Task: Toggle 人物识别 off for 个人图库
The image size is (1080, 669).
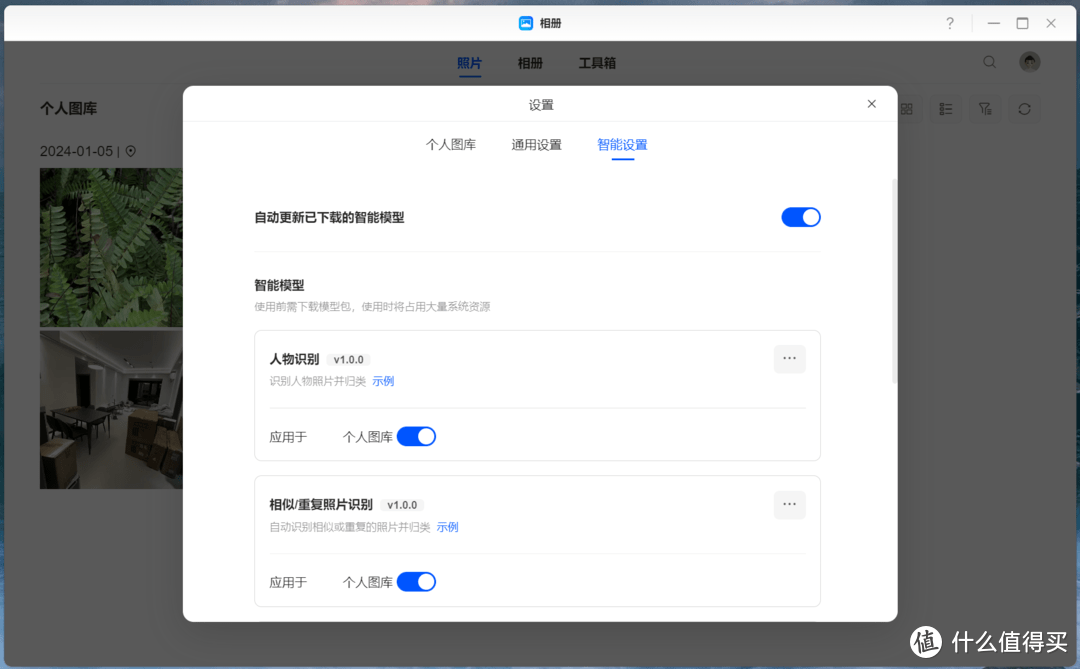Action: coord(416,436)
